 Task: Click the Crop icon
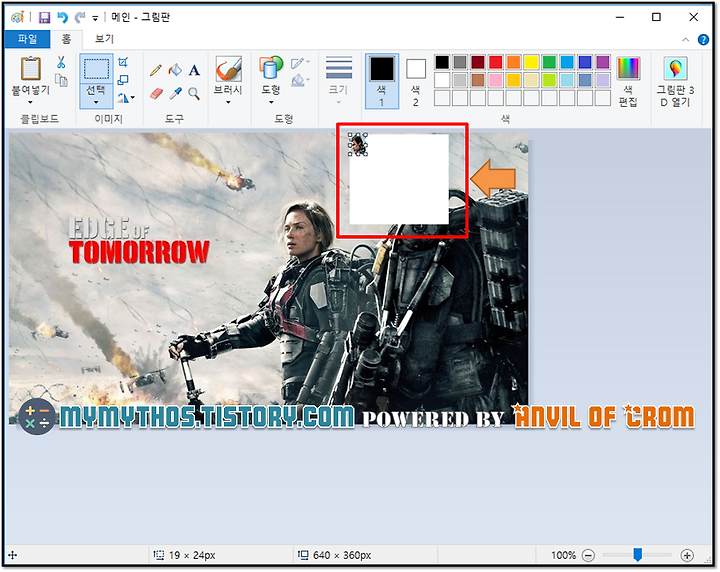(123, 62)
